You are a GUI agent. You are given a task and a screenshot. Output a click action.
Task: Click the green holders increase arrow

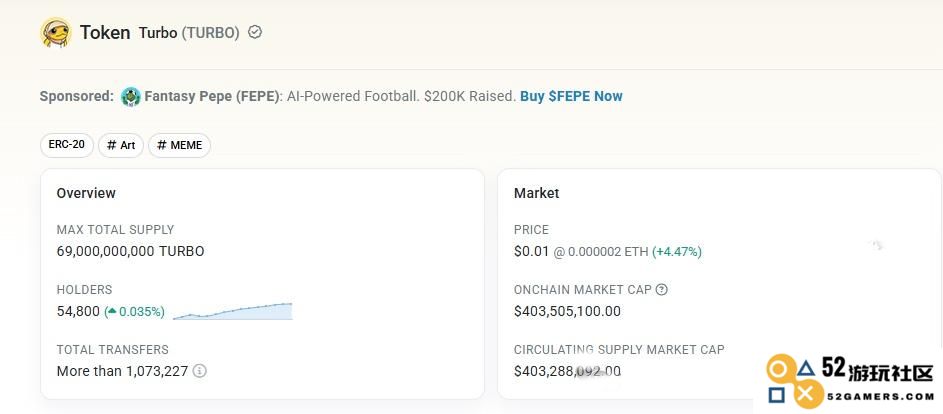click(x=111, y=312)
